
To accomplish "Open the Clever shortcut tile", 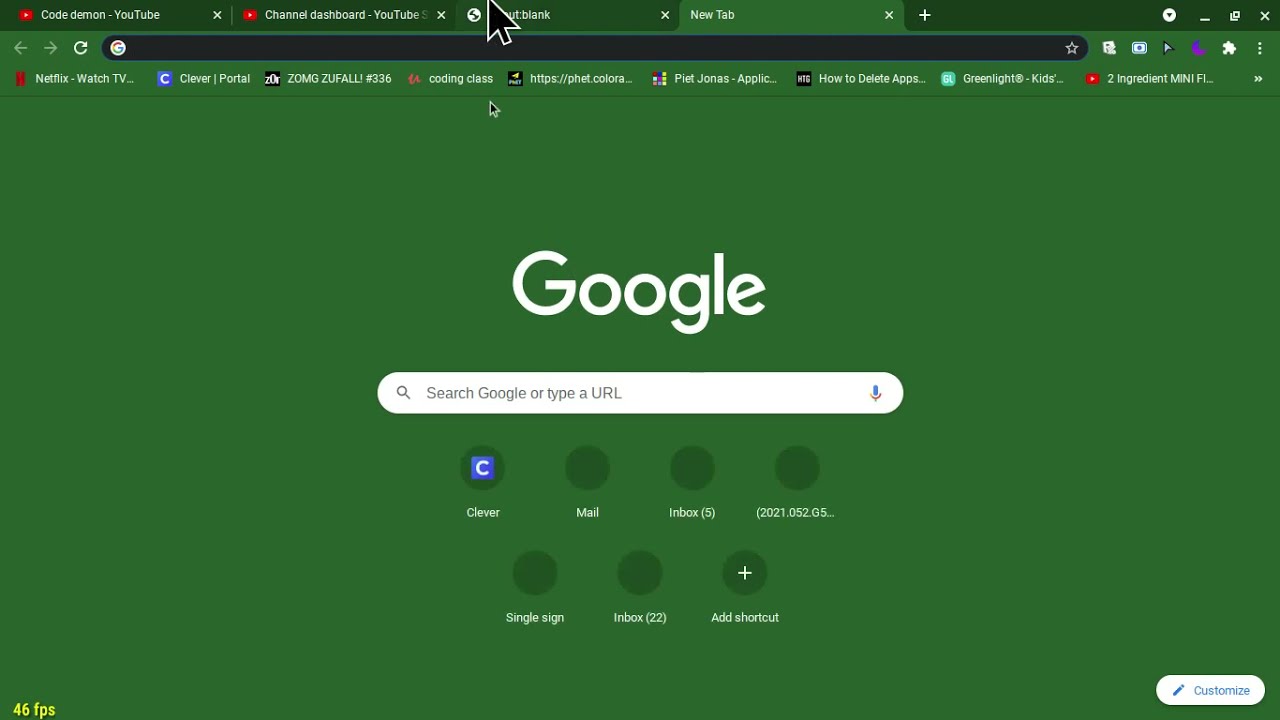I will pyautogui.click(x=483, y=482).
